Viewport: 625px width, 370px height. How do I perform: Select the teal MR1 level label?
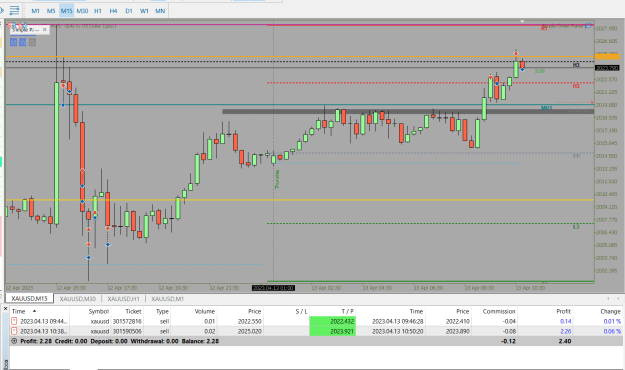pyautogui.click(x=546, y=108)
